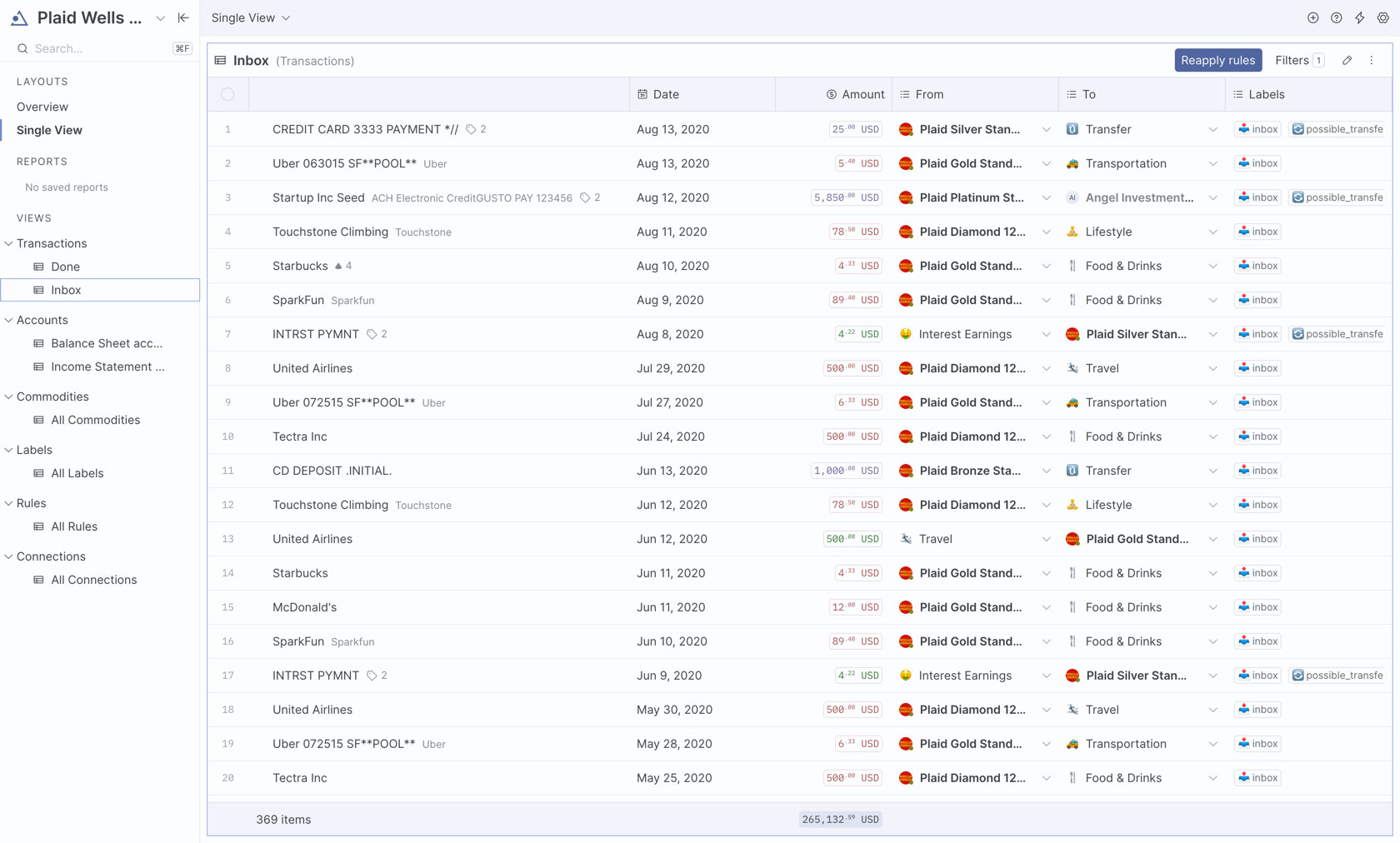Collapse the Accounts section in sidebar
The image size is (1400, 843).
point(8,320)
